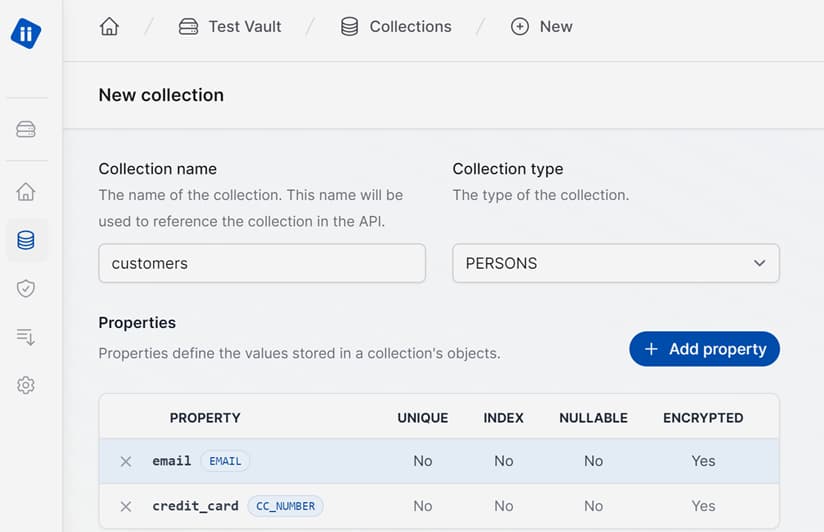
Task: Go to Collections breadcrumb
Action: 396,27
